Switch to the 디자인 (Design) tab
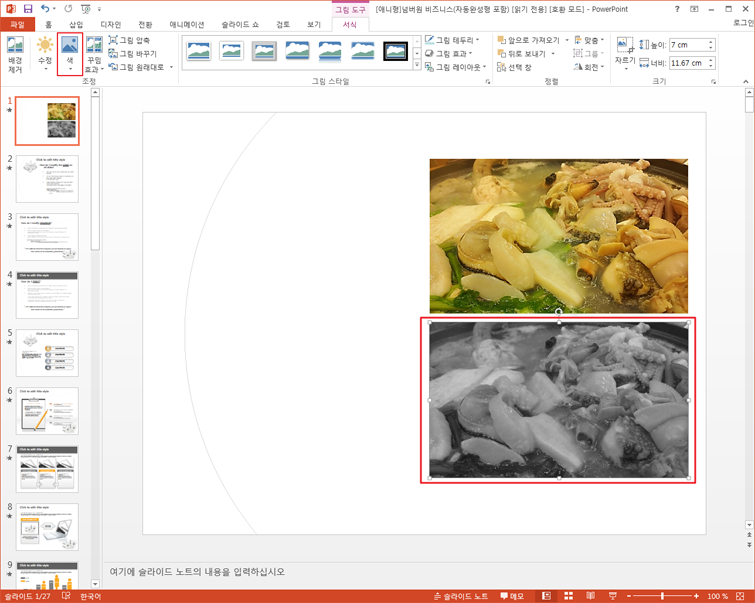 [x=111, y=25]
